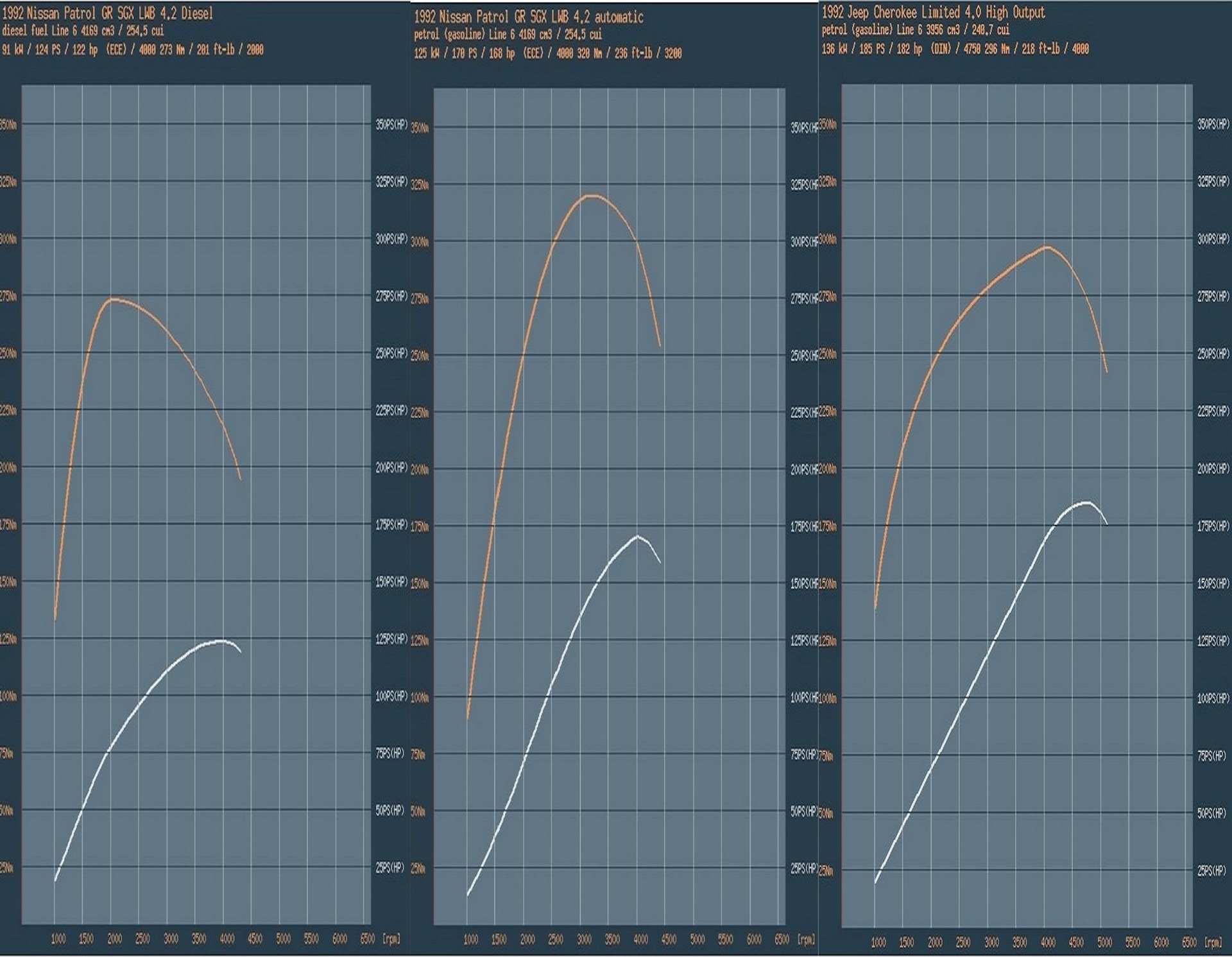Click the 1000 rpm tick under Diesel chart
This screenshot has width=1232, height=957.
click(58, 939)
